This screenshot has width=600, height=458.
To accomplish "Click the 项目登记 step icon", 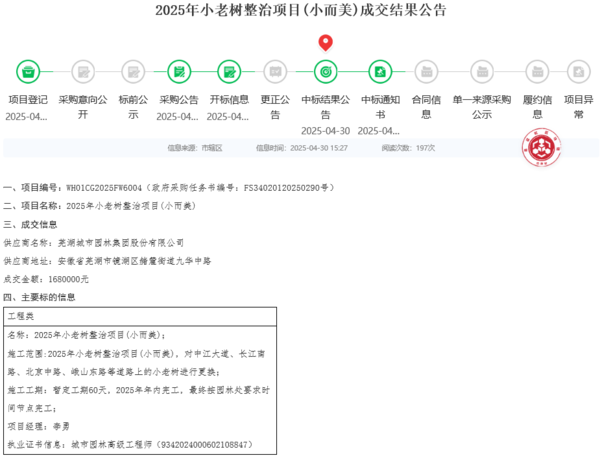I will (28, 72).
